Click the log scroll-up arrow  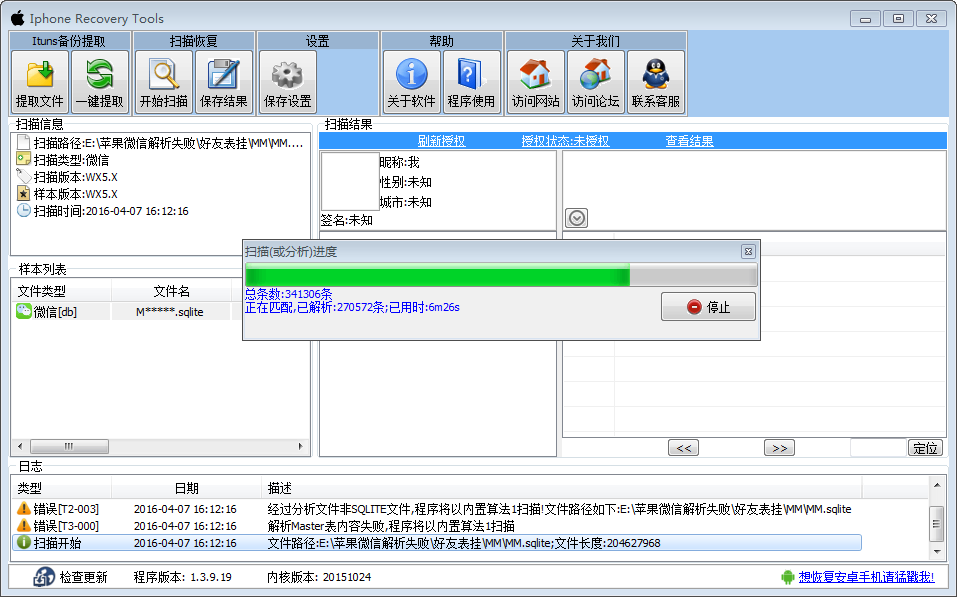coord(937,485)
